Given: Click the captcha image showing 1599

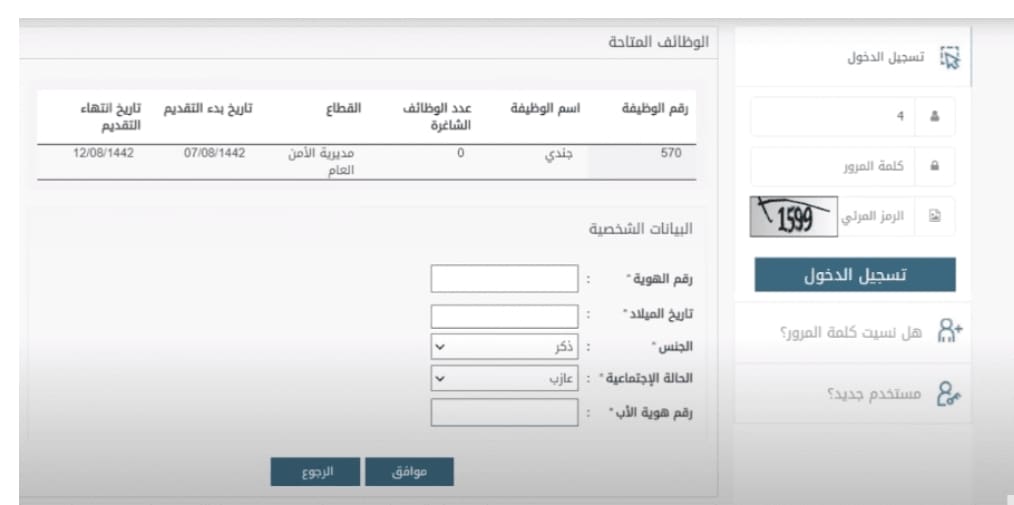Looking at the screenshot, I should click(793, 217).
